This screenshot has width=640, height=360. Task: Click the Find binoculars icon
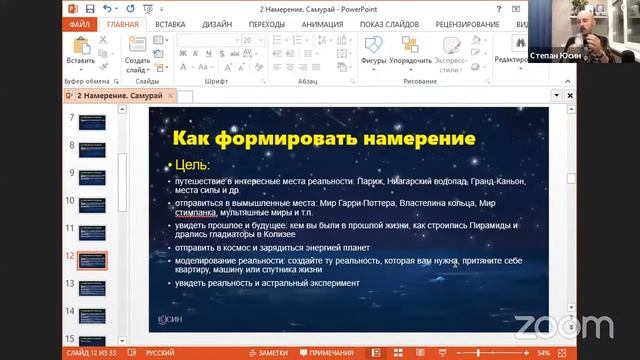click(x=520, y=43)
